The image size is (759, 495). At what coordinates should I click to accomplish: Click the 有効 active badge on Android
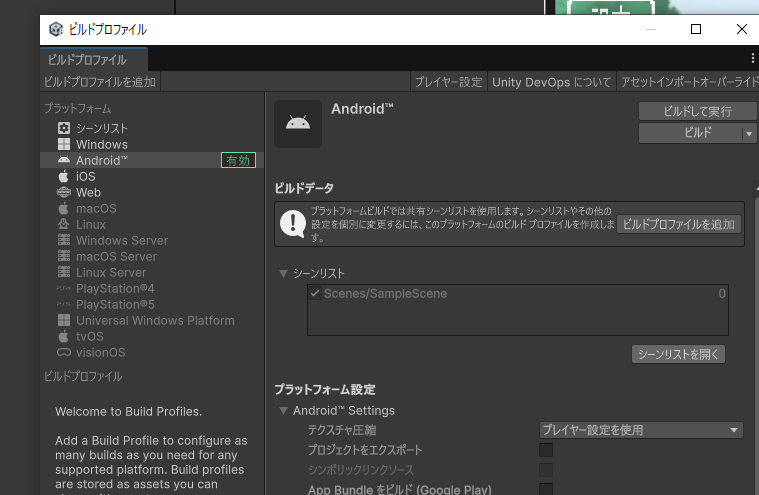click(238, 160)
